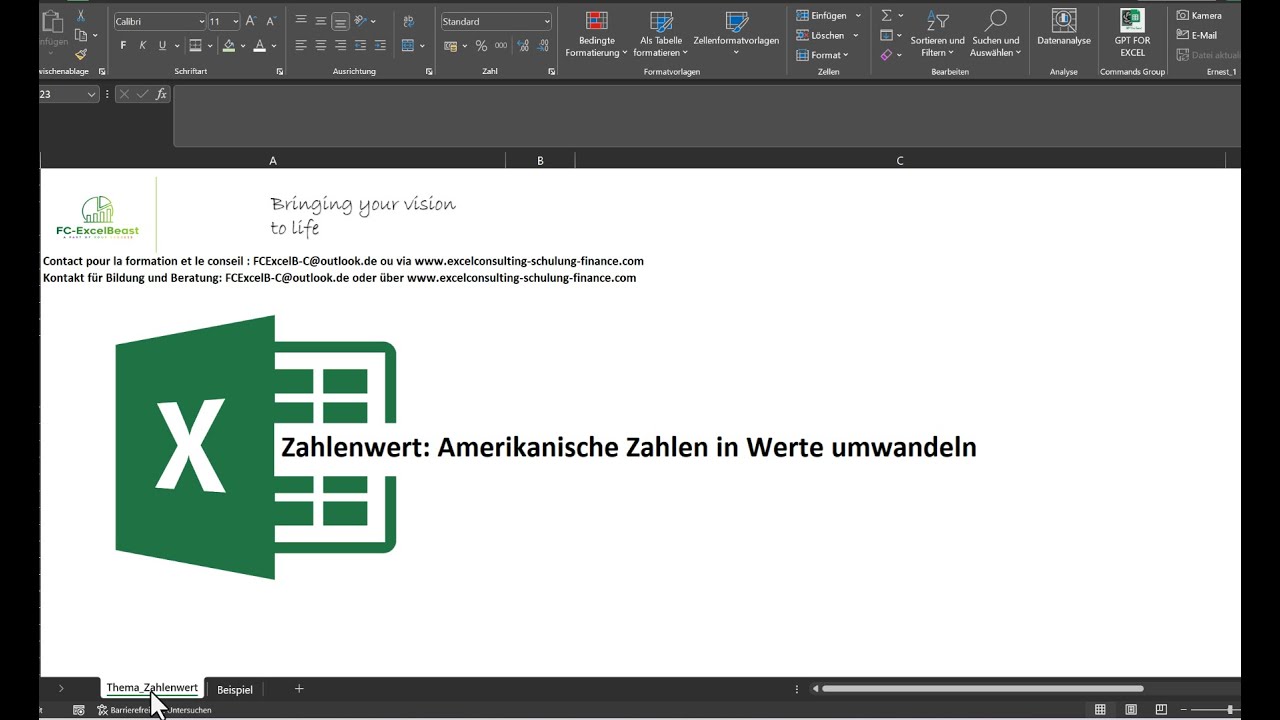Click the Cut scissors icon
Image resolution: width=1280 pixels, height=720 pixels.
point(81,17)
